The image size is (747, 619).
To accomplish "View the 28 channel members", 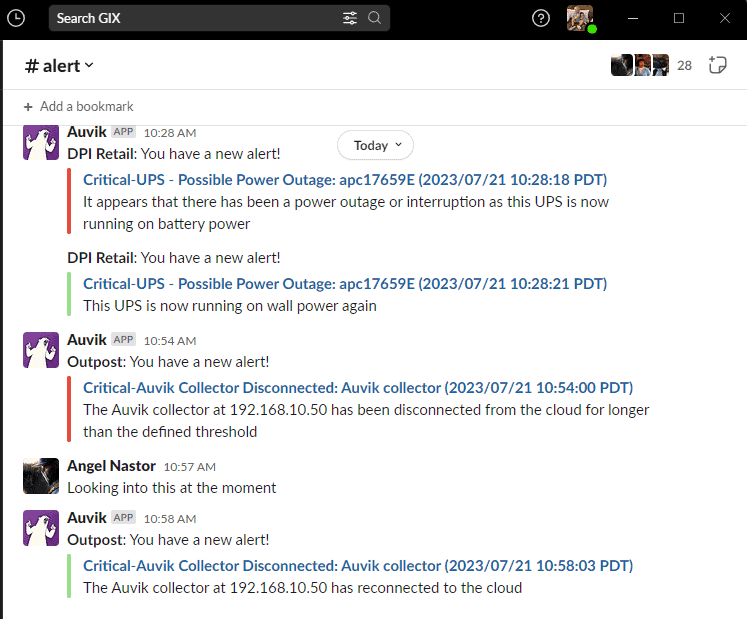I will point(651,65).
